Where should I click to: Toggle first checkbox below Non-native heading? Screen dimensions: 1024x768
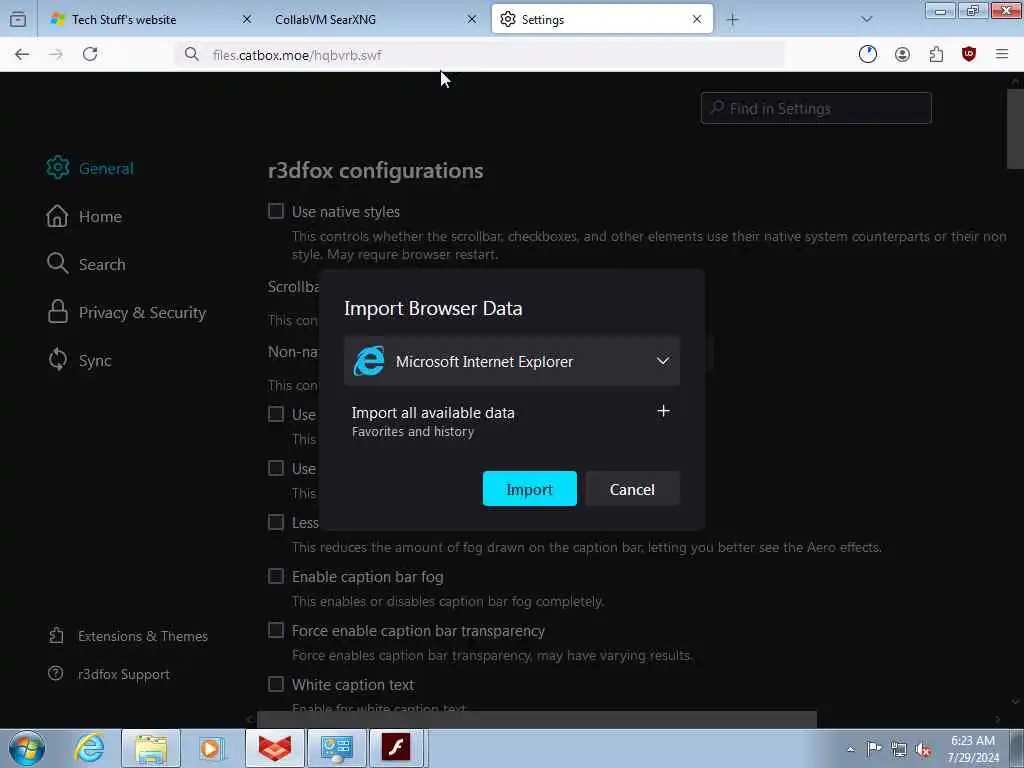click(276, 414)
